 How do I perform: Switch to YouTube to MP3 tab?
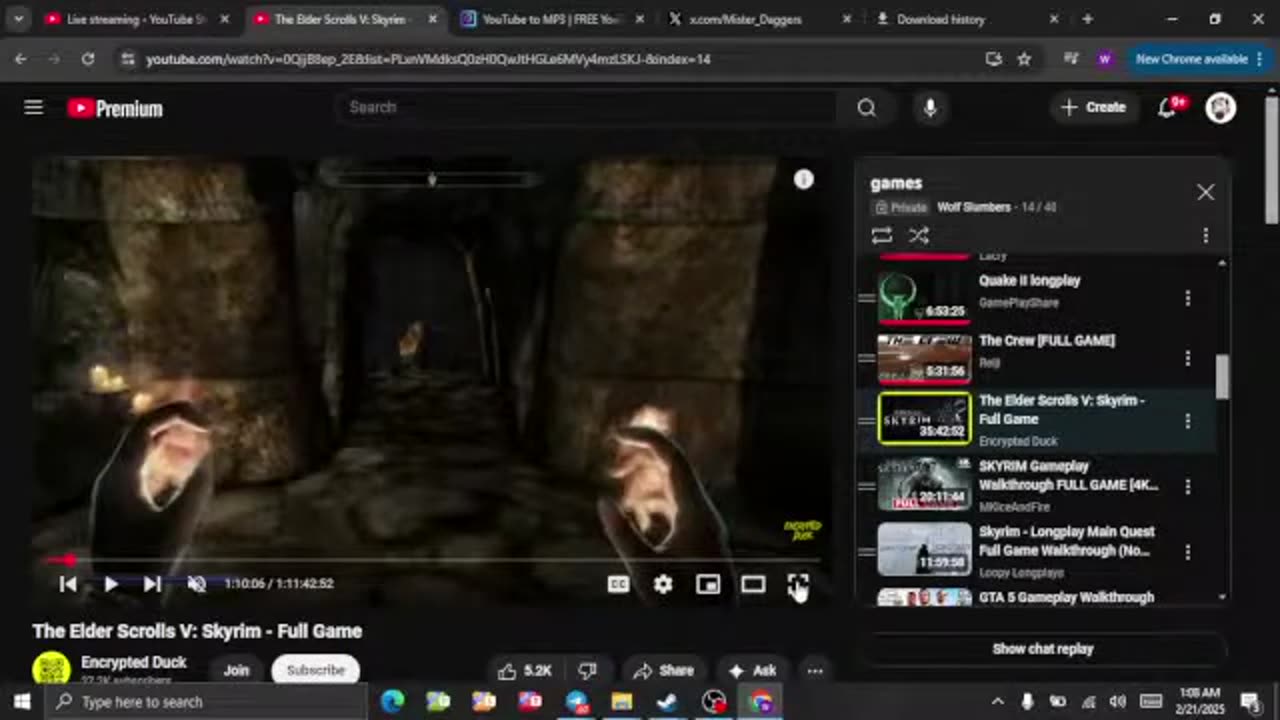click(x=552, y=19)
